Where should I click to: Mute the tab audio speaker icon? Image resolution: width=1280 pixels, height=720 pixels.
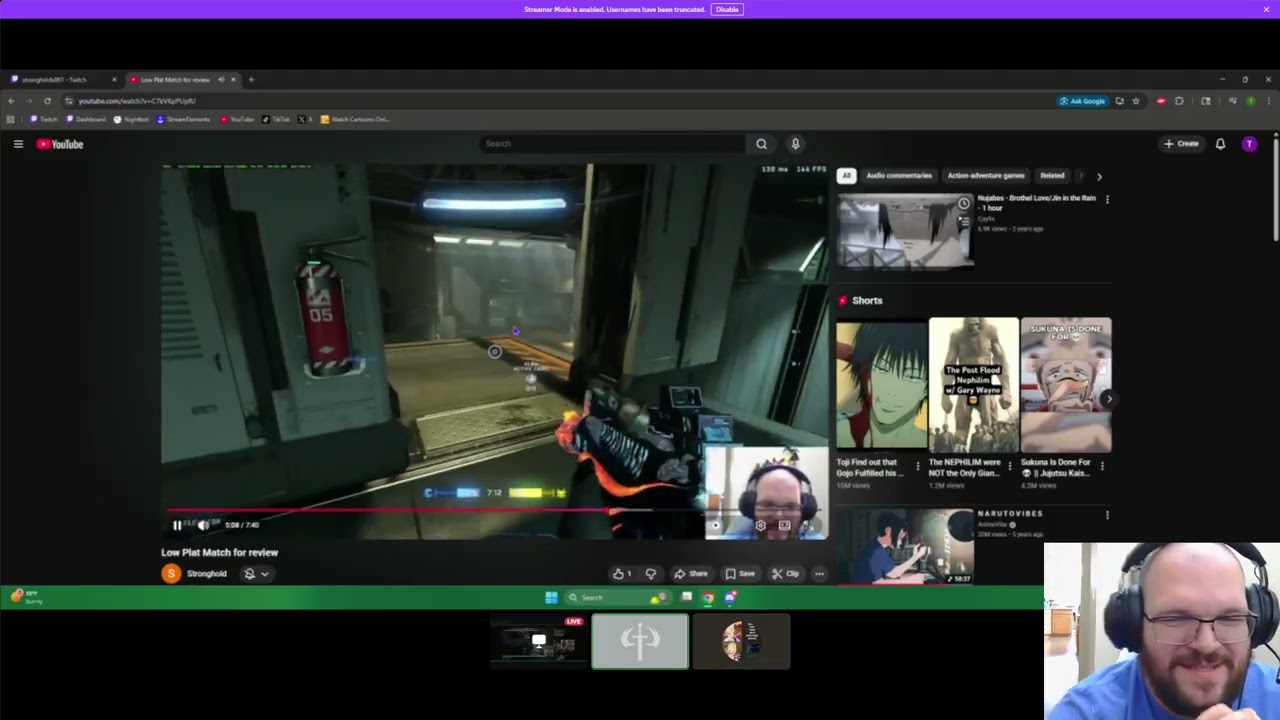[x=221, y=80]
